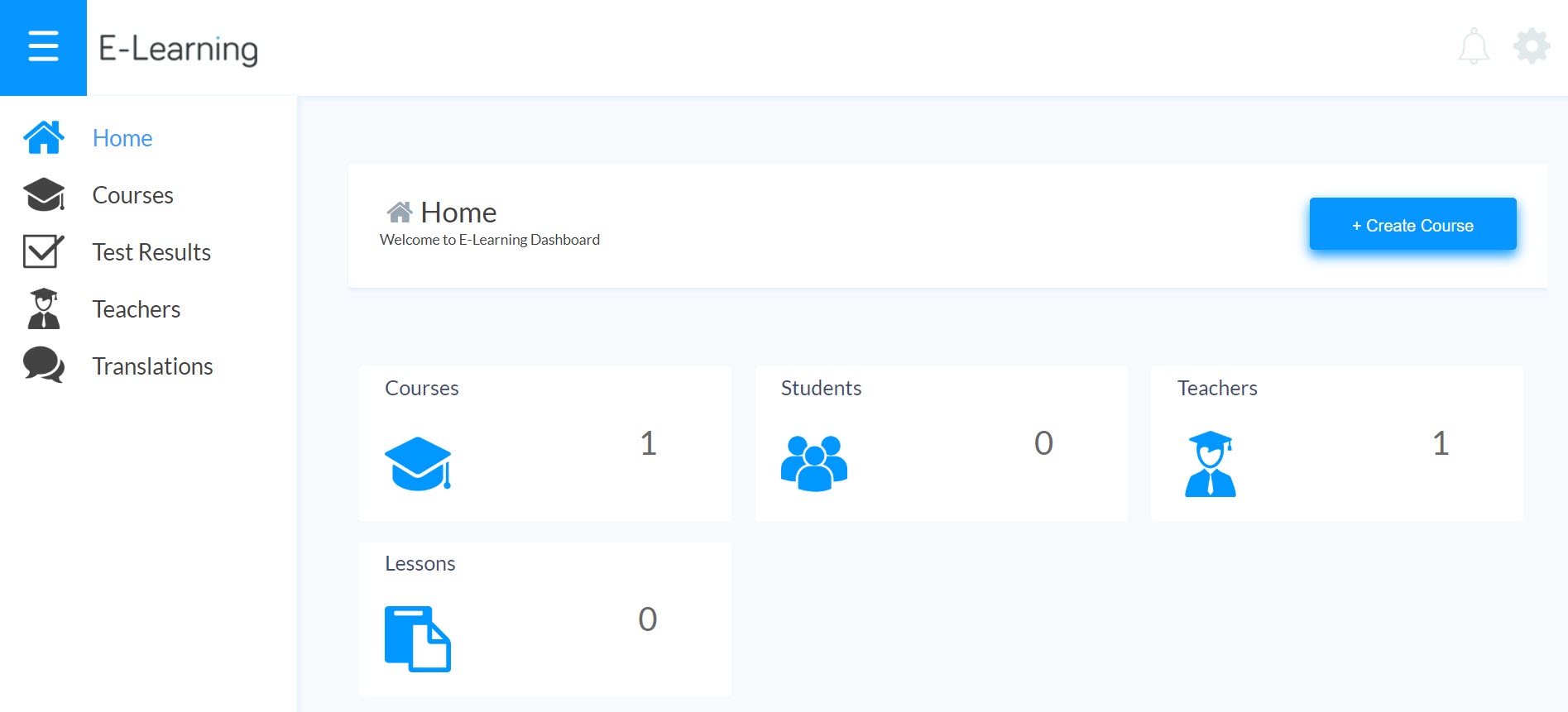Viewport: 1568px width, 712px height.
Task: Open Teachers from the sidebar
Action: [137, 309]
